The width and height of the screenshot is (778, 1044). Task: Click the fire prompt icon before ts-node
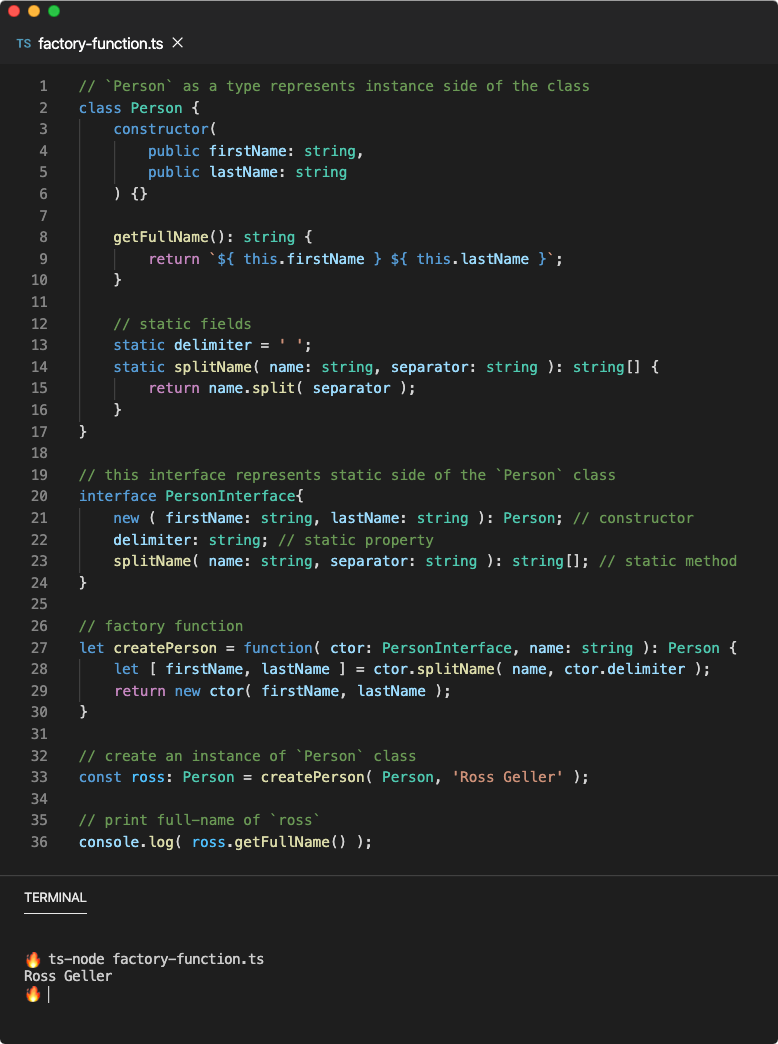coord(33,959)
